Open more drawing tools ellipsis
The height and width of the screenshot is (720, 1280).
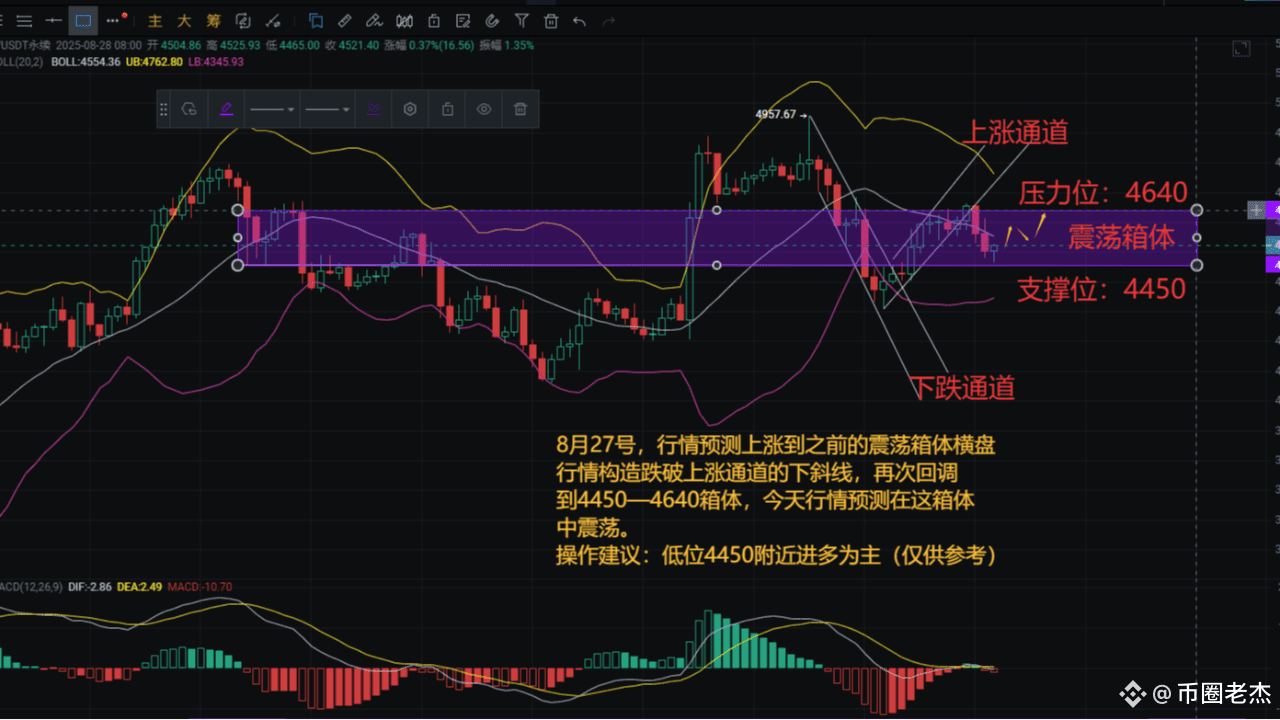click(115, 20)
